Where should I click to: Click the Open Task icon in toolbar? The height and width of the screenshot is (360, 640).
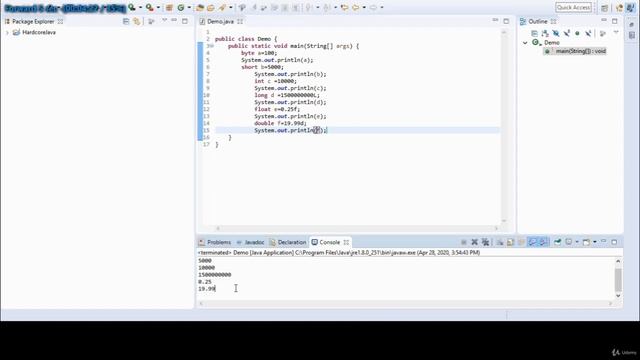(211, 7)
